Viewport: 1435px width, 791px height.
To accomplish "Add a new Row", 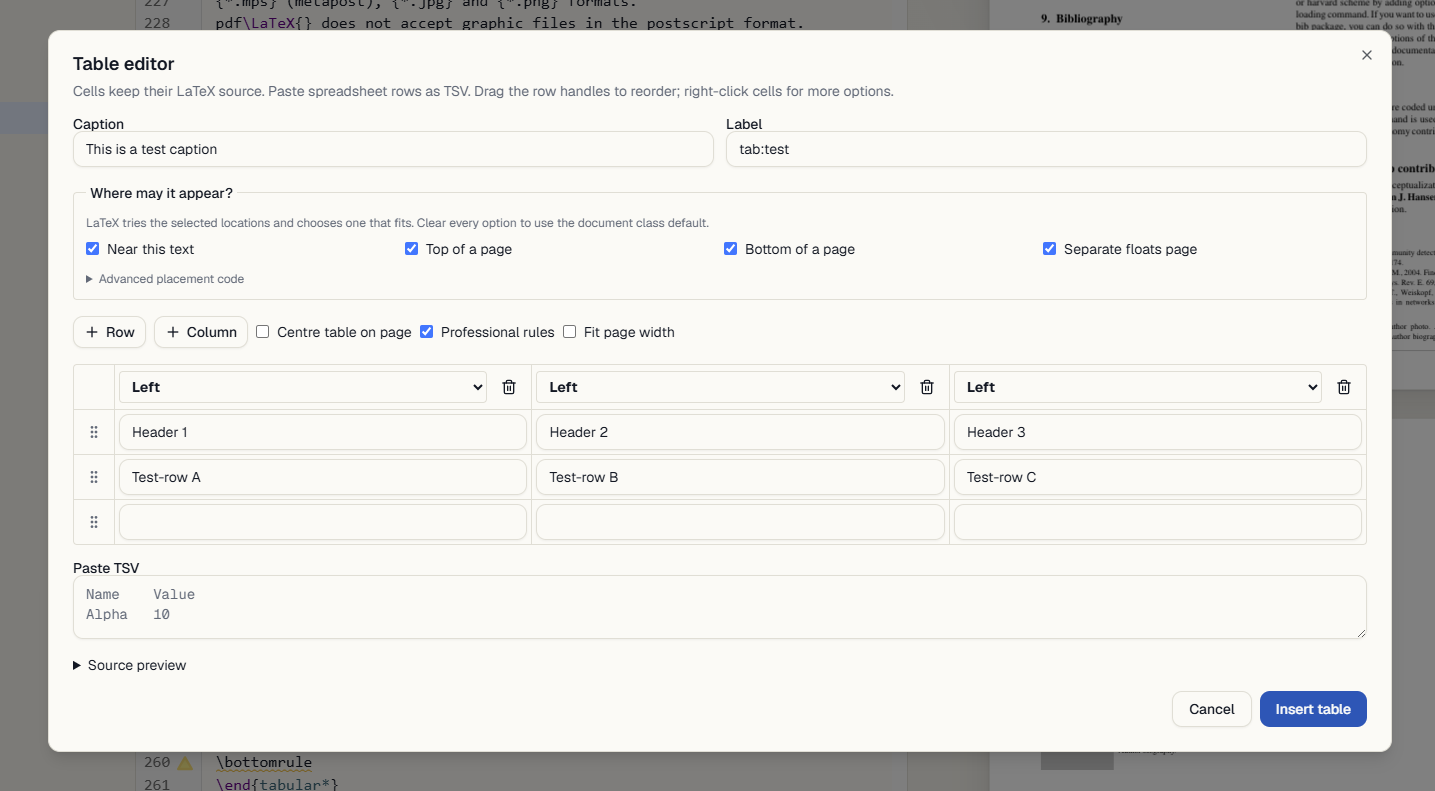I will pyautogui.click(x=110, y=332).
